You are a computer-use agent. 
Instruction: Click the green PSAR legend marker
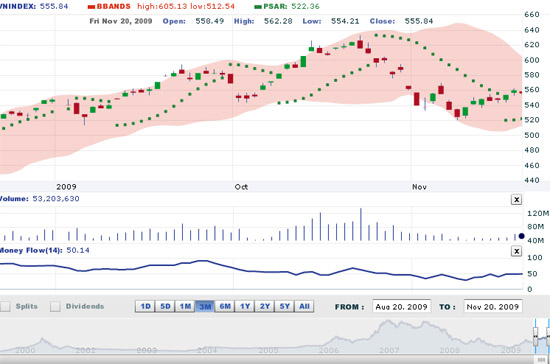[x=258, y=7]
